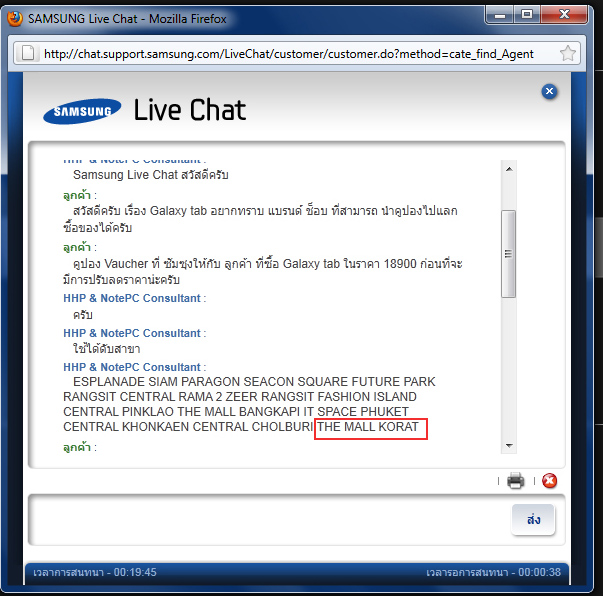Click into the message input box
Image resolution: width=603 pixels, height=596 pixels.
pos(269,519)
